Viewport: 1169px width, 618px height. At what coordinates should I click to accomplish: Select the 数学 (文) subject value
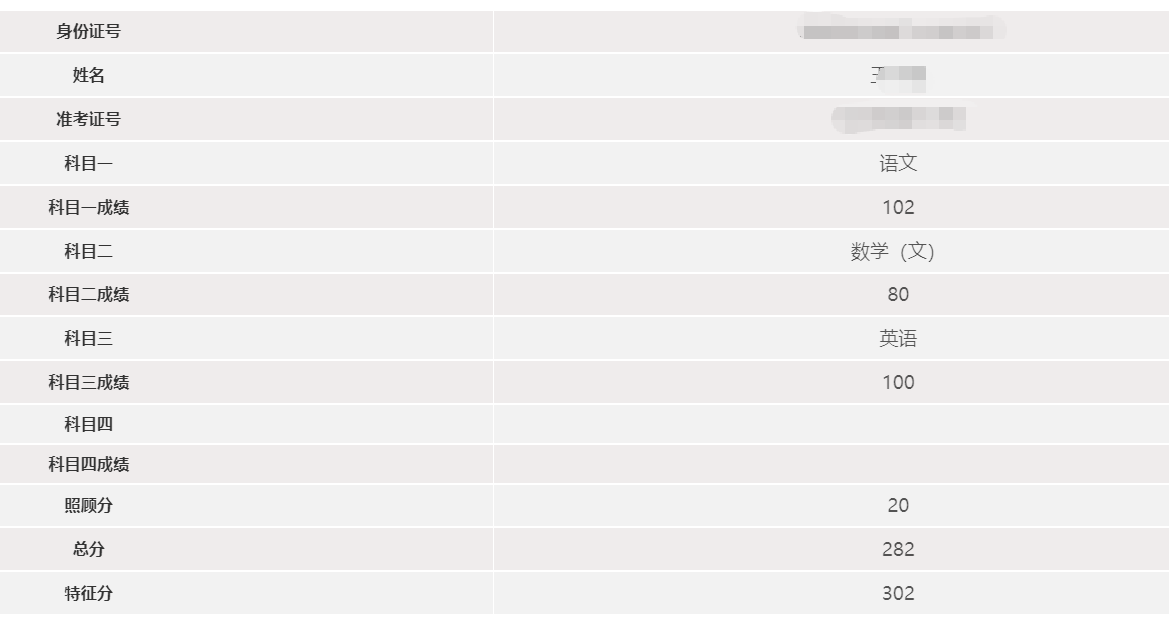point(892,252)
